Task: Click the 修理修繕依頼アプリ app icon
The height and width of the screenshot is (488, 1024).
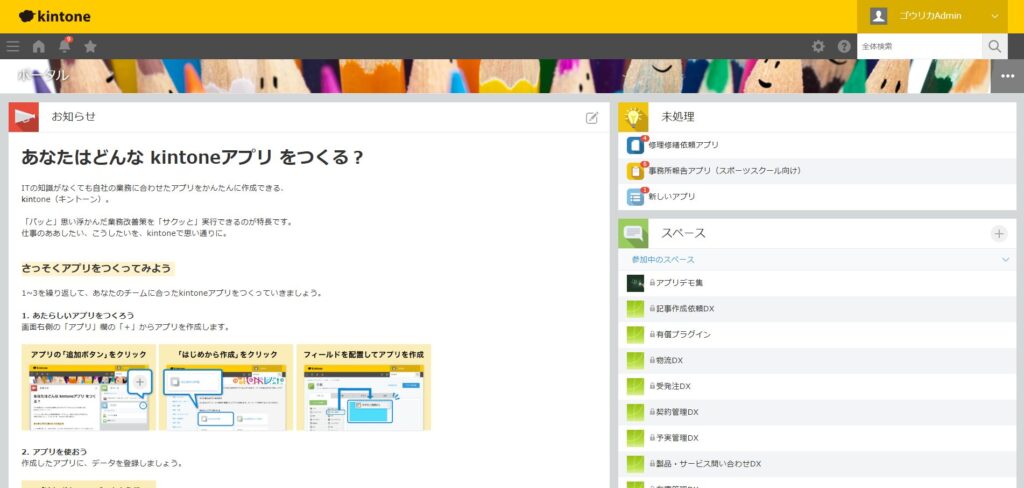Action: (x=635, y=145)
